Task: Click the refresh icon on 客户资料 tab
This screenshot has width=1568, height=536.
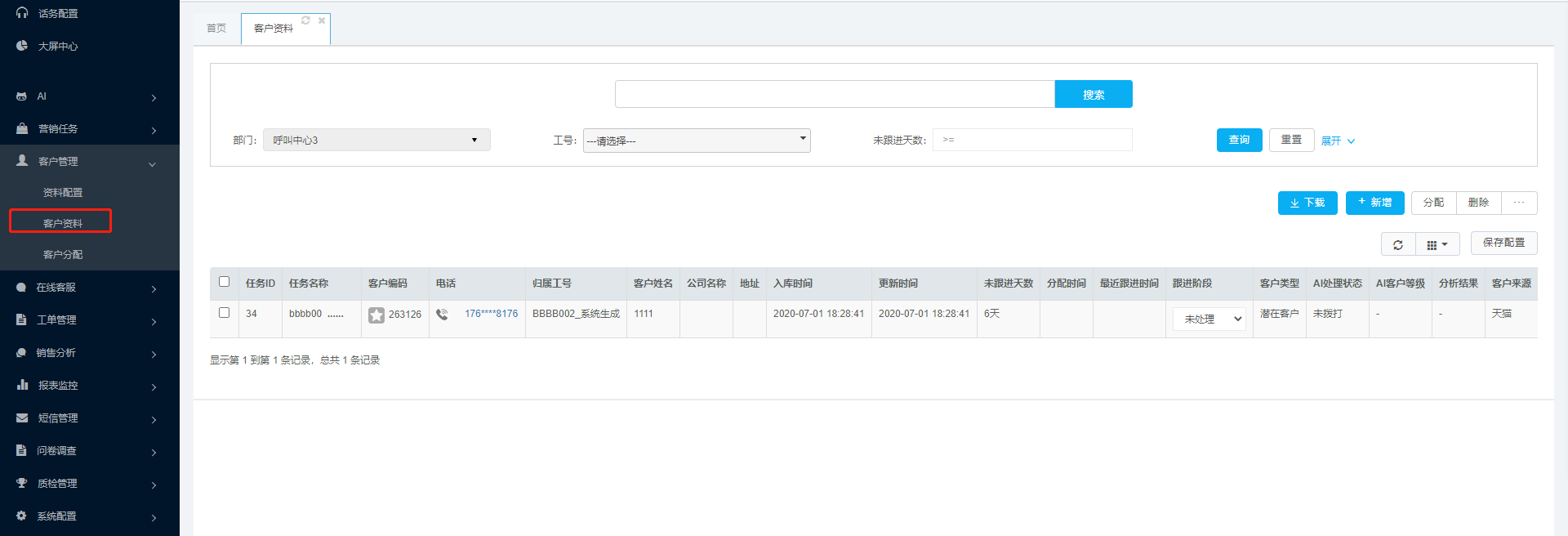Action: tap(305, 20)
